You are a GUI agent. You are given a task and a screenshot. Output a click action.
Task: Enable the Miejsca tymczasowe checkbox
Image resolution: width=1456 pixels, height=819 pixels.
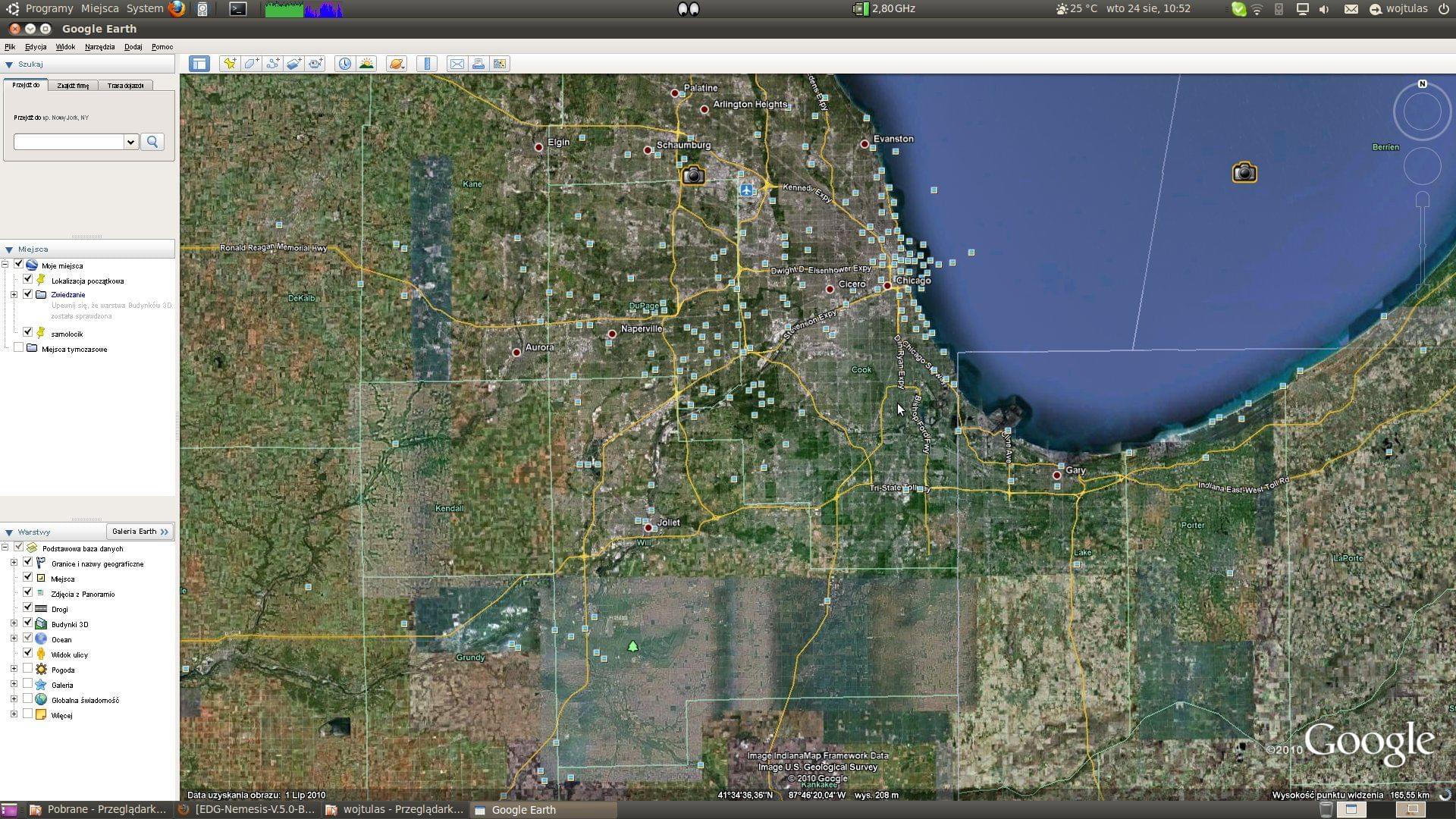pos(19,348)
